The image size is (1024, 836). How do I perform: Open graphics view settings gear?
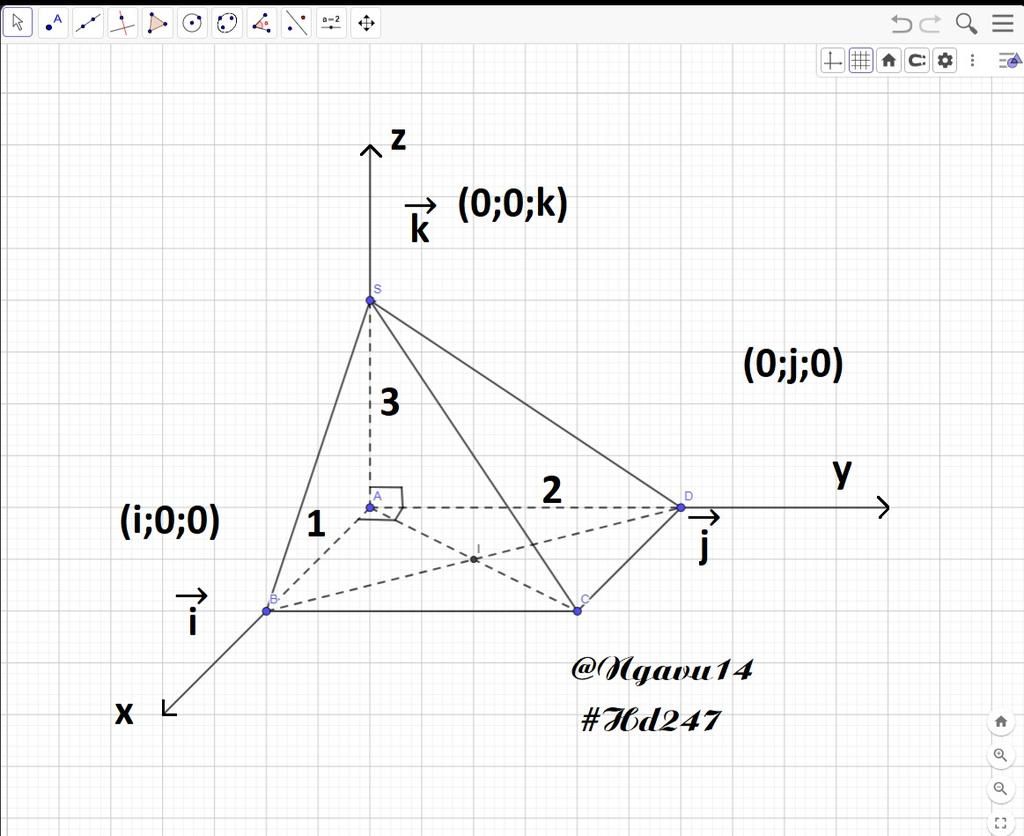[944, 61]
